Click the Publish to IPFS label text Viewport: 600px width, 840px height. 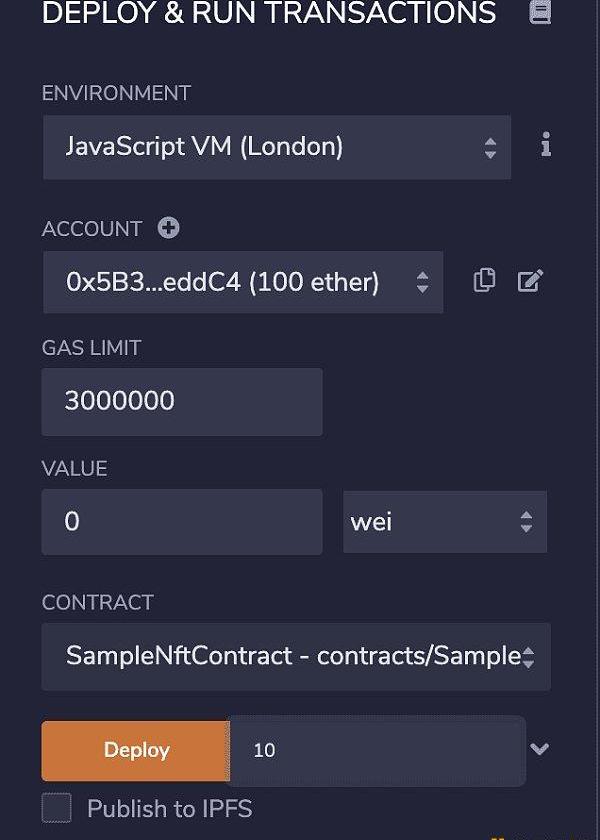click(x=169, y=808)
